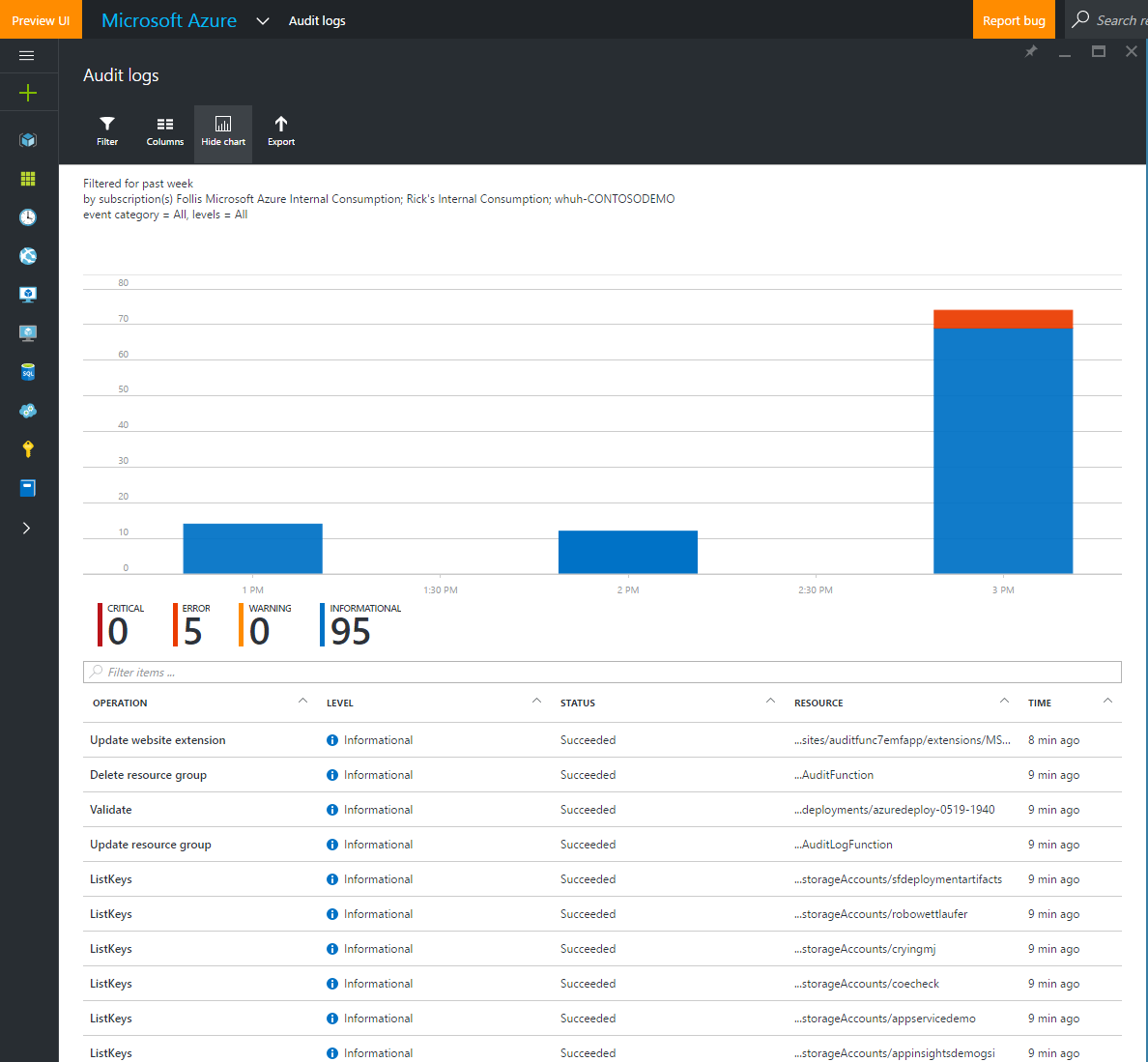Click the search magnifier icon

pyautogui.click(x=1080, y=19)
